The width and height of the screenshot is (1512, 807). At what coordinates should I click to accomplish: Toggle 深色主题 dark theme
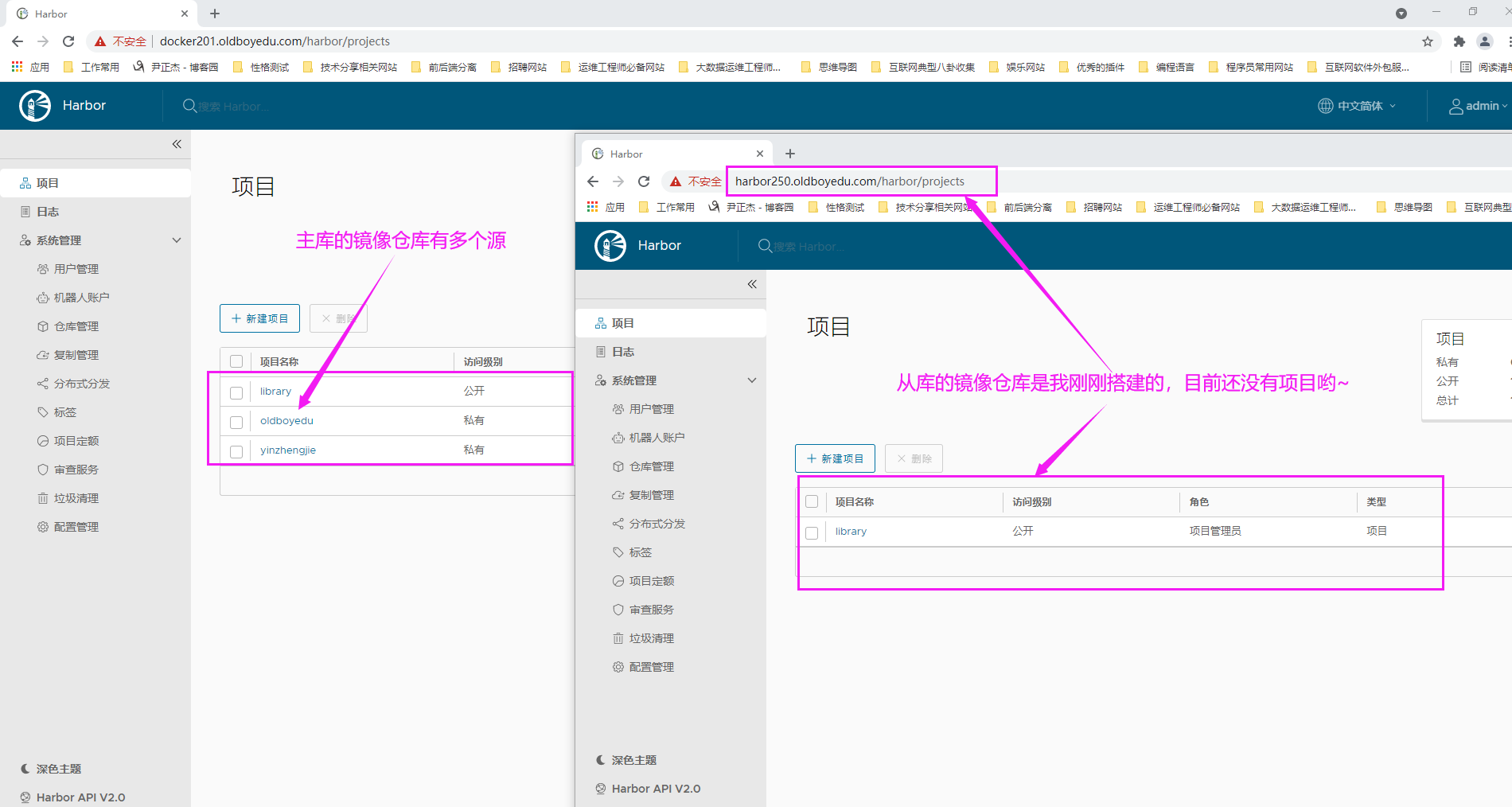[58, 769]
